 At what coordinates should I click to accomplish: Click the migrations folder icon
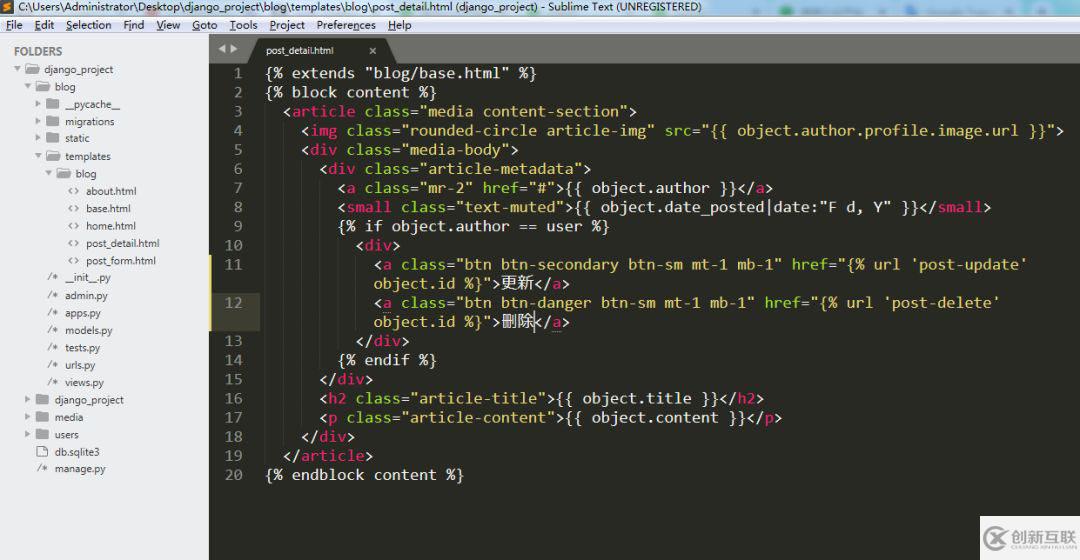tap(52, 121)
